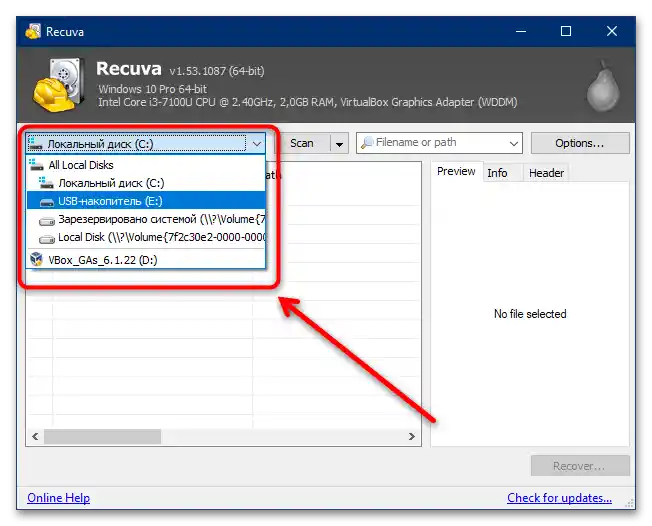Viewport: 652px width, 526px height.
Task: Switch to the Header tab
Action: coord(546,173)
